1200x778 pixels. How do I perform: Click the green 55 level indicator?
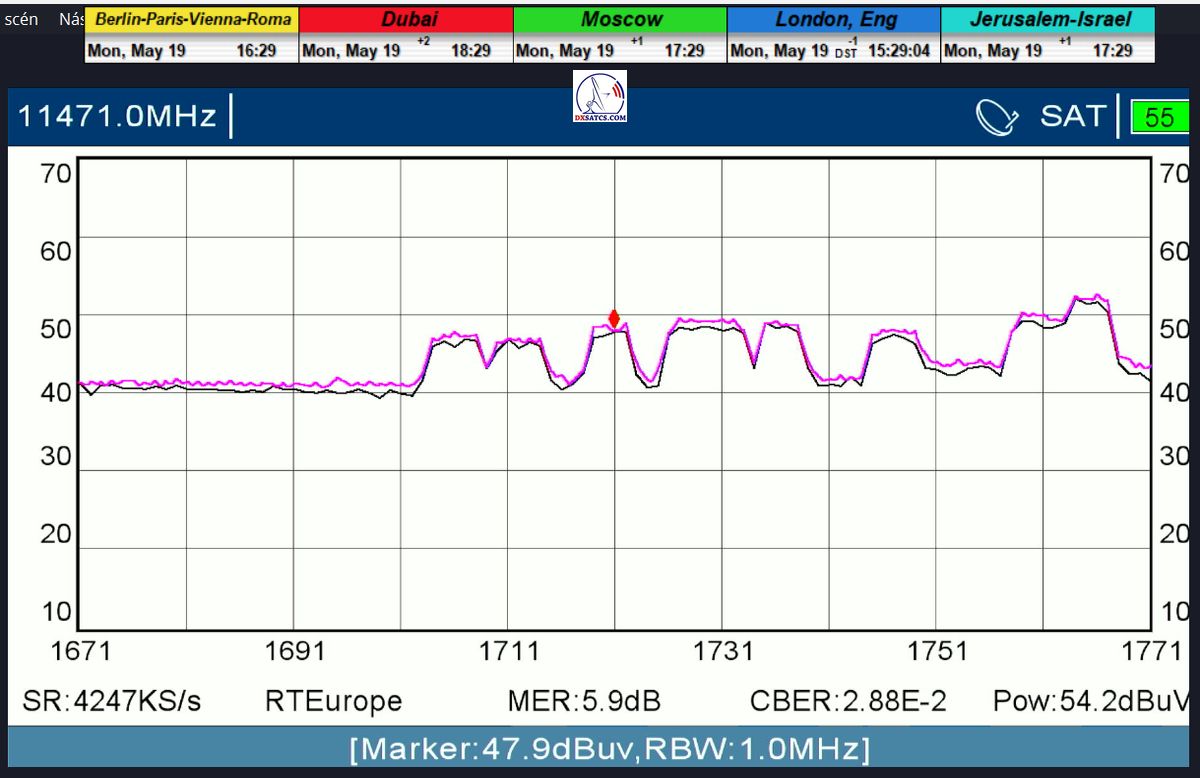click(1160, 117)
